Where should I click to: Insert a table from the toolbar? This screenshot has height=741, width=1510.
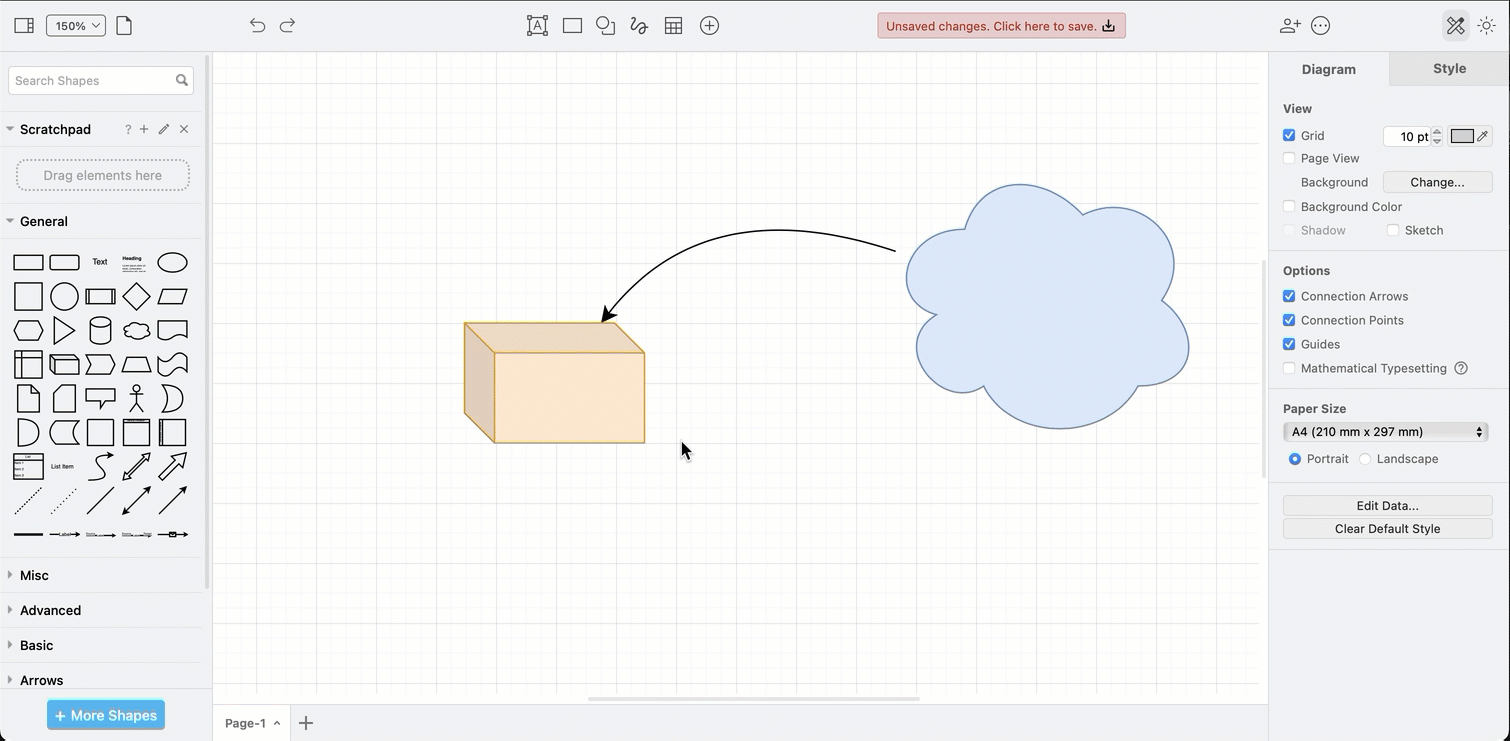click(673, 25)
